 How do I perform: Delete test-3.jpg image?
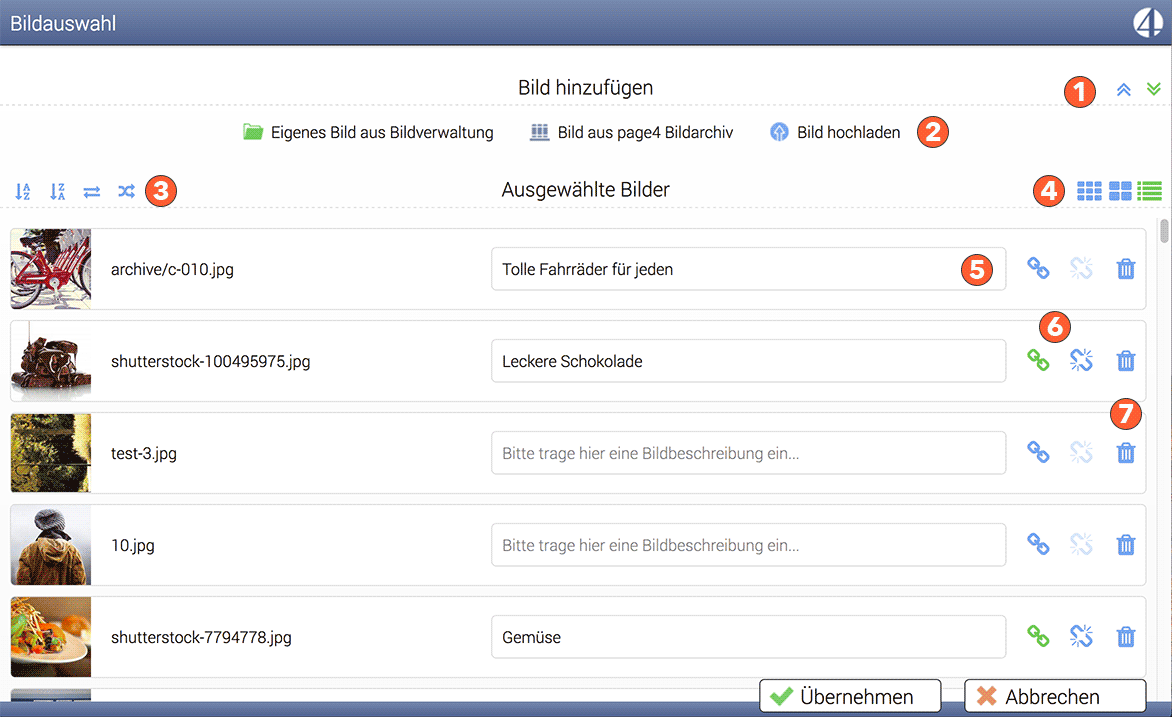pyautogui.click(x=1126, y=452)
